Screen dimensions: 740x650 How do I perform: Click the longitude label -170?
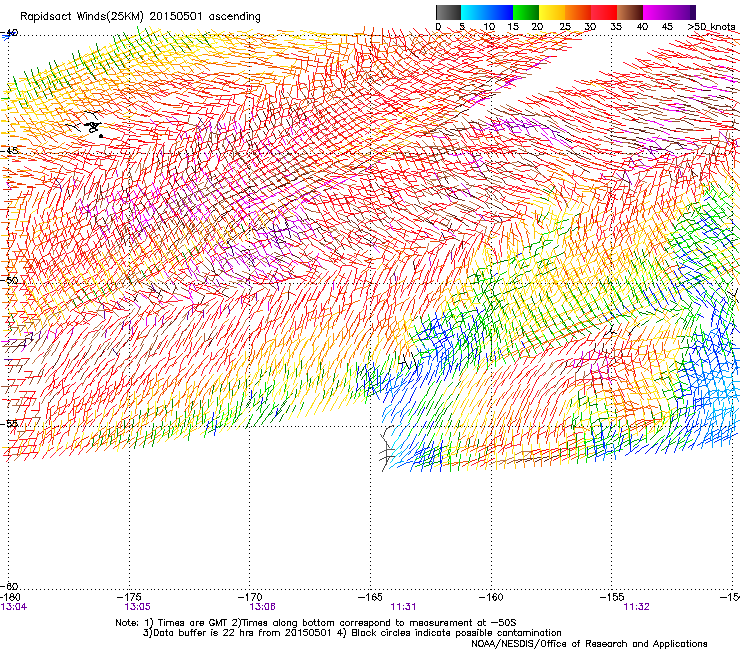[x=250, y=597]
